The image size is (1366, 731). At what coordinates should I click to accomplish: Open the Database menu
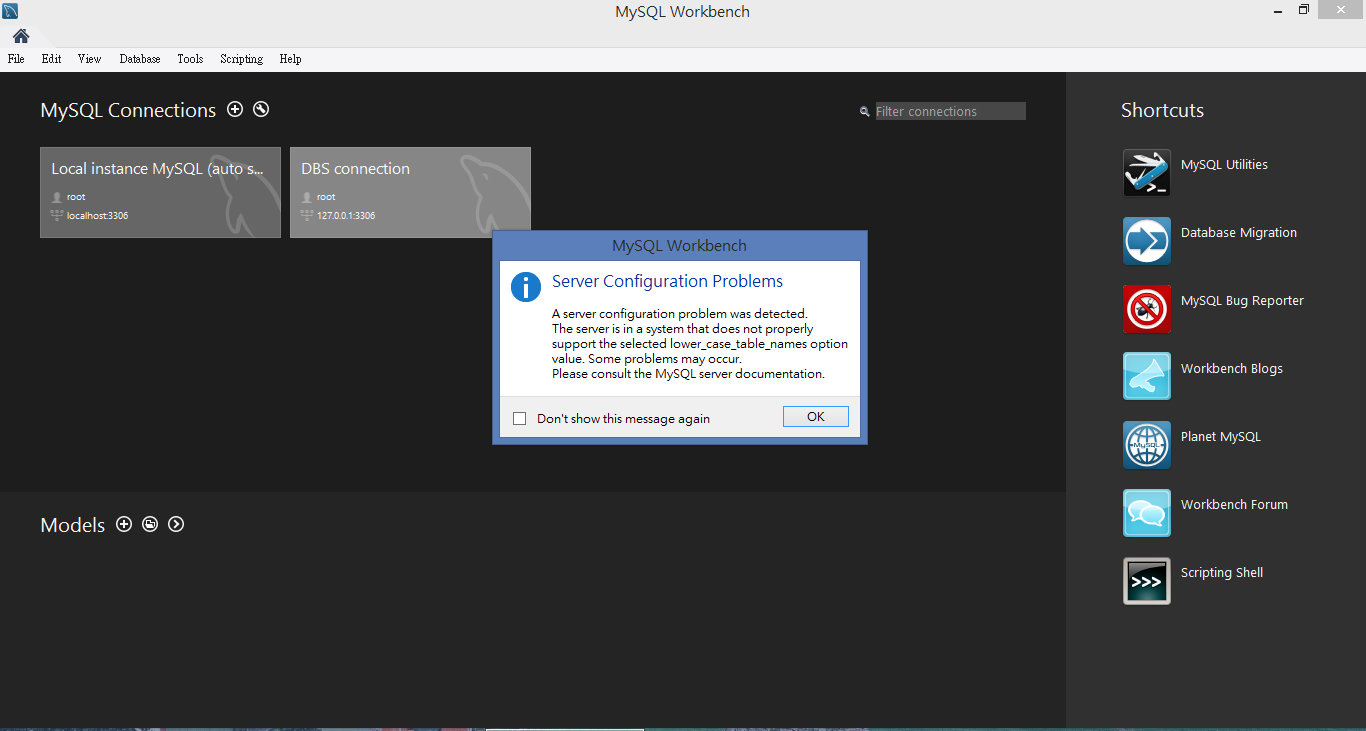tap(139, 59)
